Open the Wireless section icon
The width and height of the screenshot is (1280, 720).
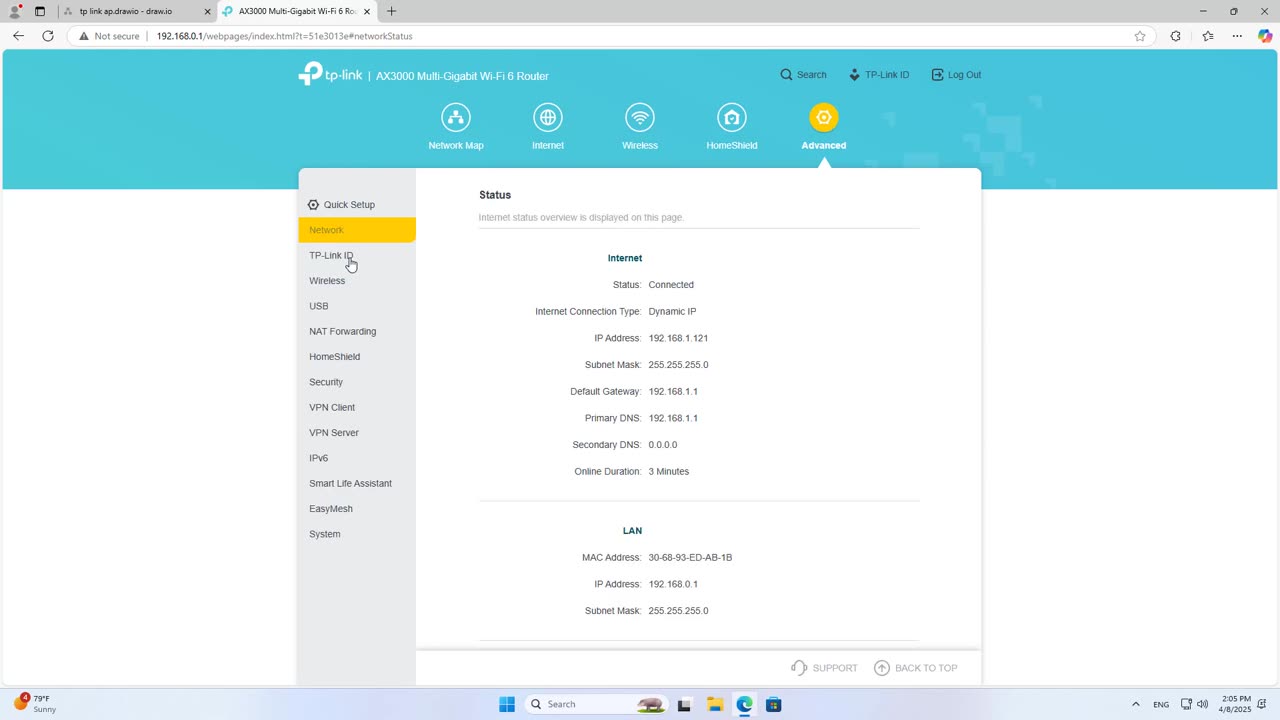(x=640, y=118)
